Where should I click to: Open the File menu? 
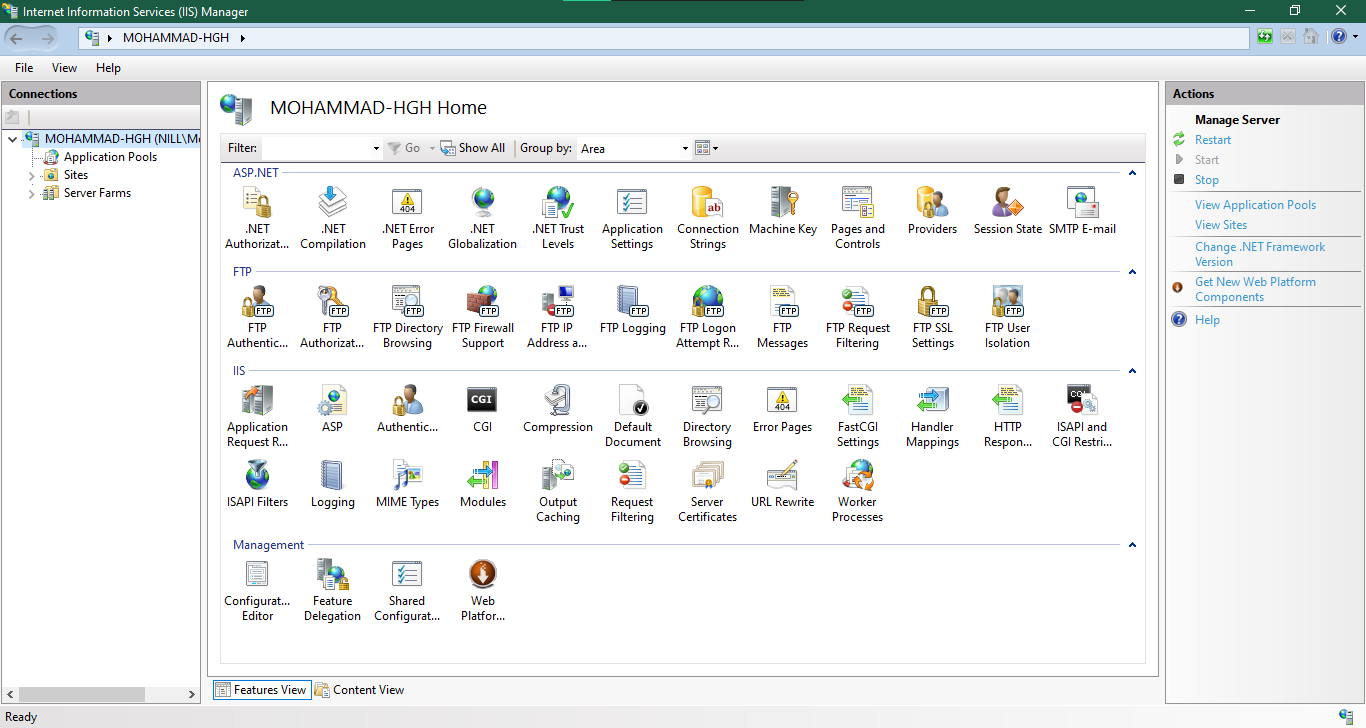click(x=24, y=68)
